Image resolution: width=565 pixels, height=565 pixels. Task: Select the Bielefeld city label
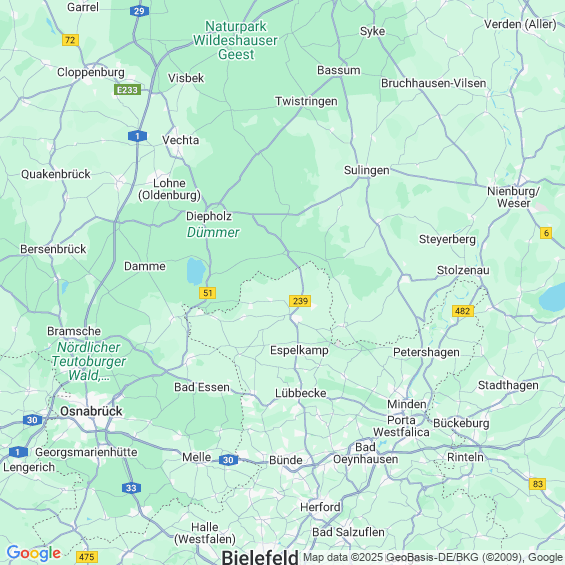click(260, 557)
